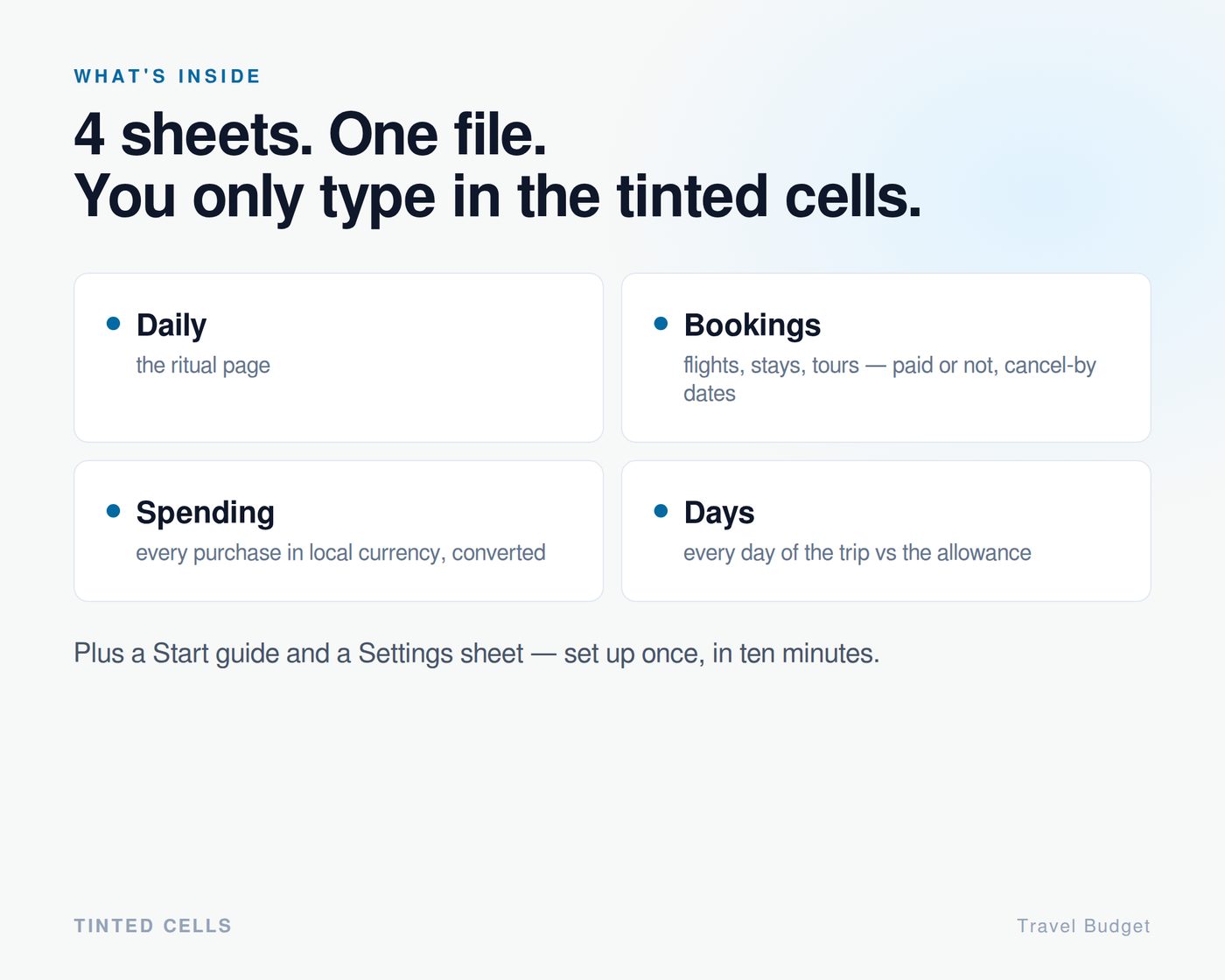
Task: Select the Days card title
Action: [x=719, y=513]
